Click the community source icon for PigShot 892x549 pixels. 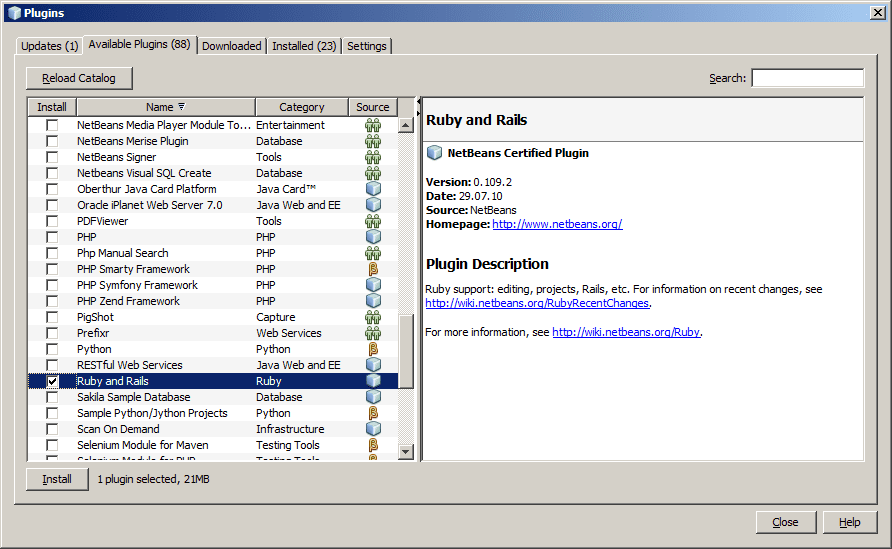point(373,317)
